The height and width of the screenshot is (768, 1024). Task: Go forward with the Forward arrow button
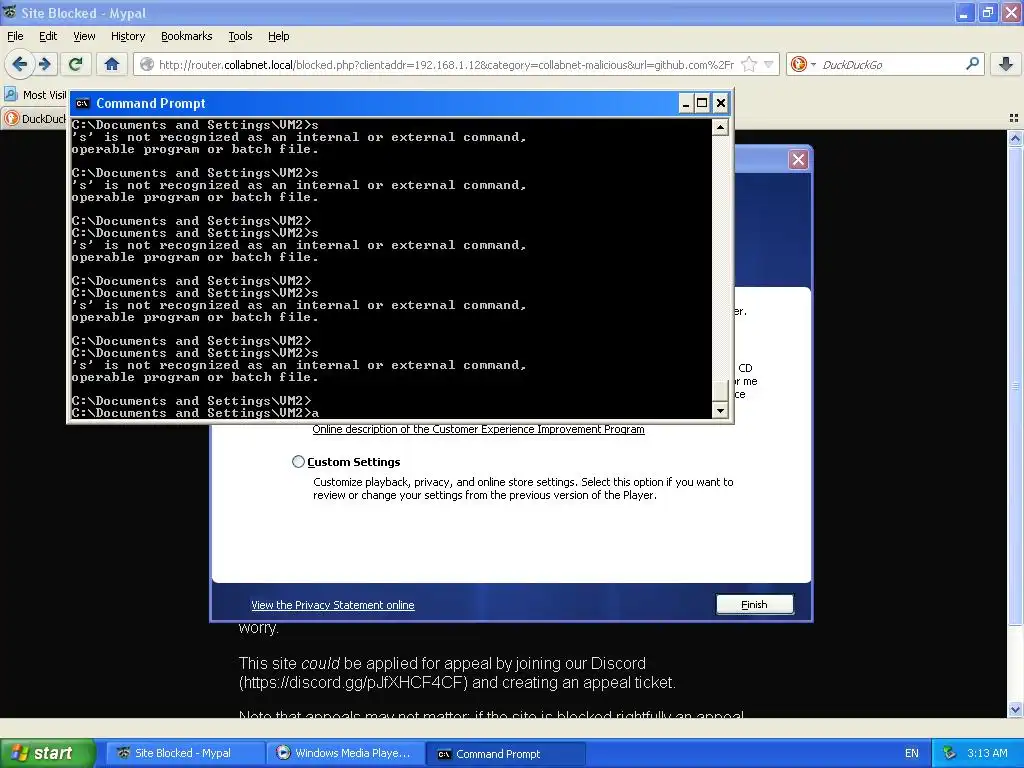(x=45, y=64)
